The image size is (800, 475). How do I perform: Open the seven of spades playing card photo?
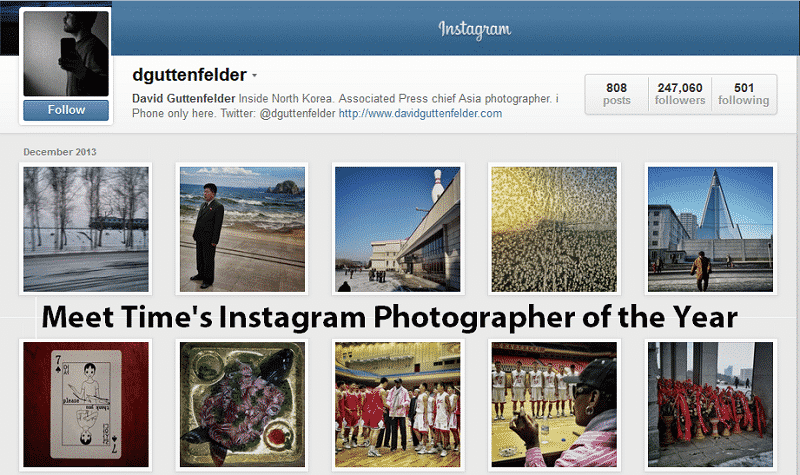[86, 404]
